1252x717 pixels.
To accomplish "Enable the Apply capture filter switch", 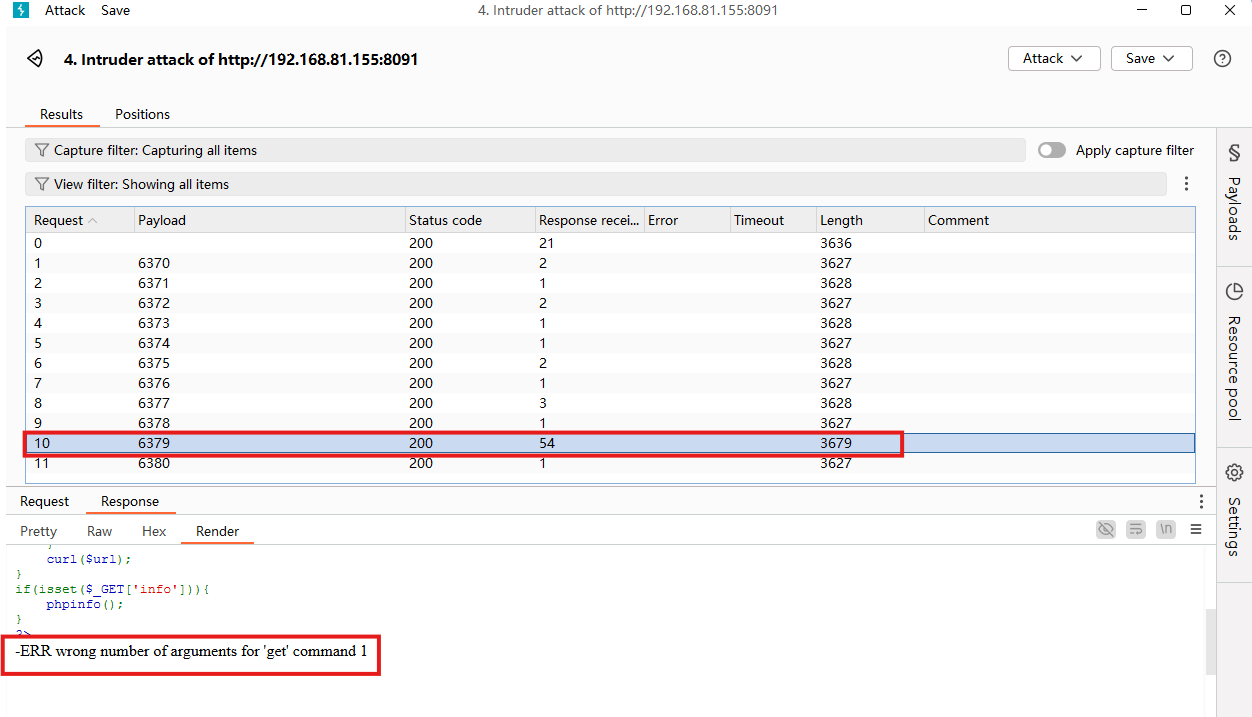I will coord(1051,150).
